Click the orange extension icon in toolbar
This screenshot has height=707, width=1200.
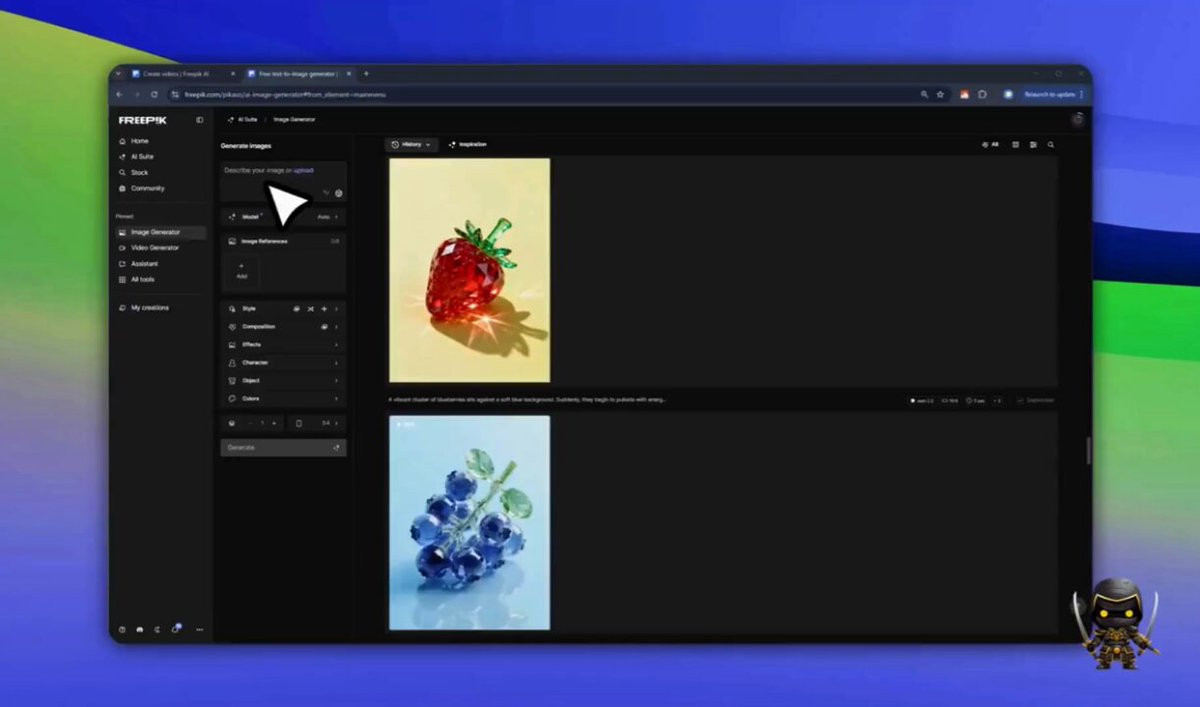[965, 94]
